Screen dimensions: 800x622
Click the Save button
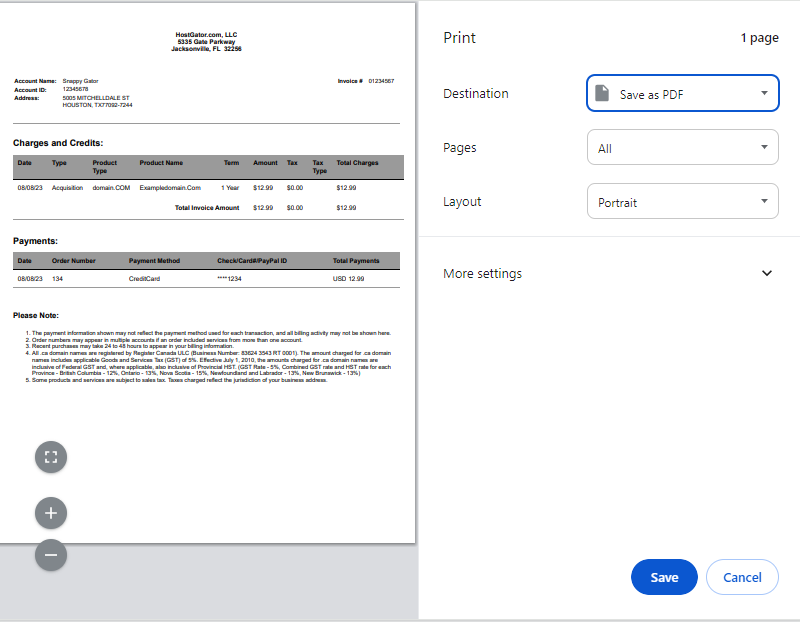click(663, 577)
